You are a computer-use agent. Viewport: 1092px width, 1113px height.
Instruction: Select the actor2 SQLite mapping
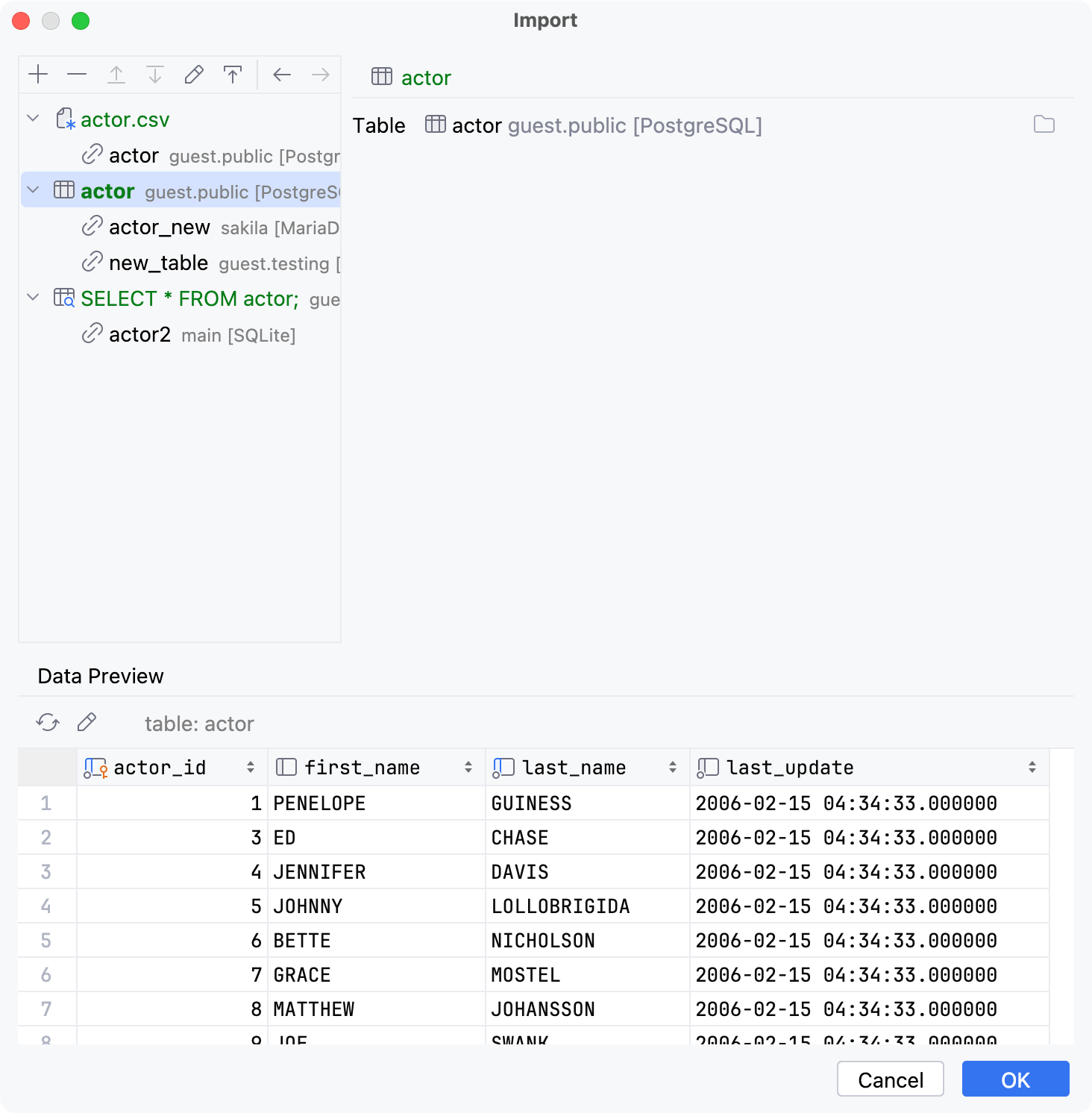(x=140, y=334)
